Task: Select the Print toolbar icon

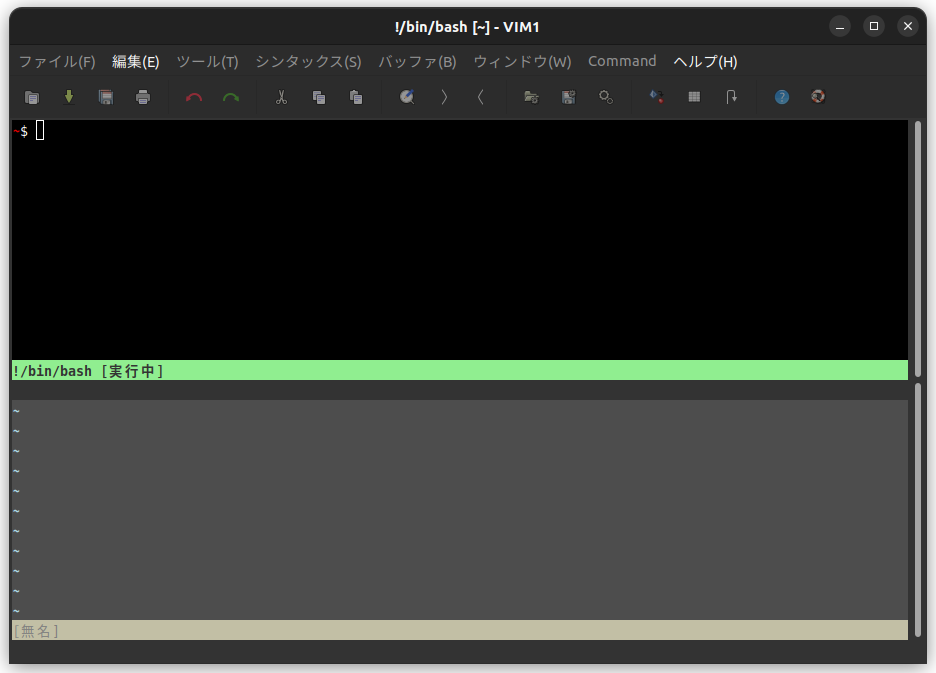Action: [x=143, y=97]
